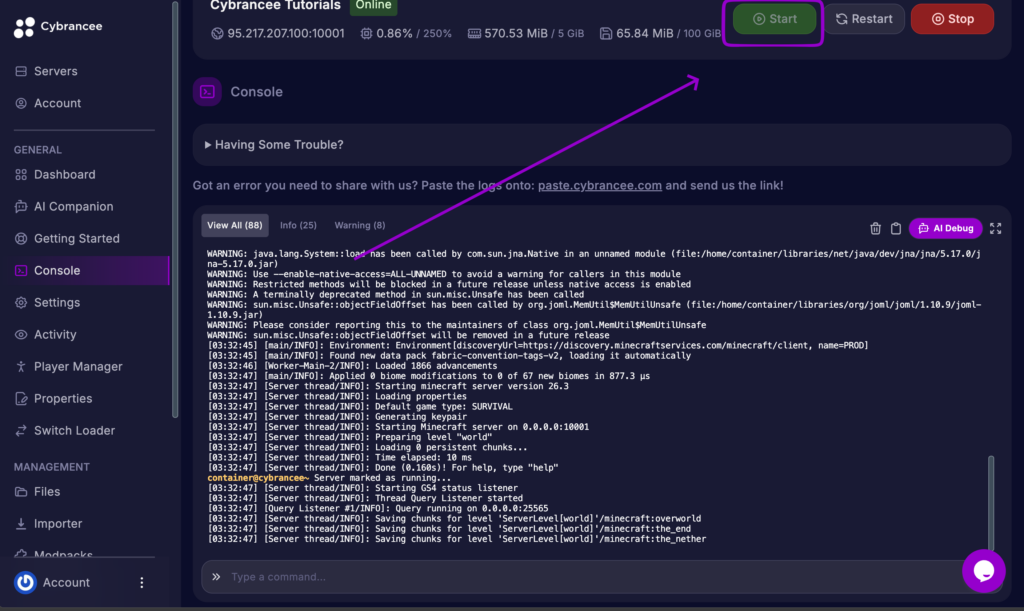Switch to the Warning (8) tab
Screen dimensions: 1024x611
(x=360, y=225)
